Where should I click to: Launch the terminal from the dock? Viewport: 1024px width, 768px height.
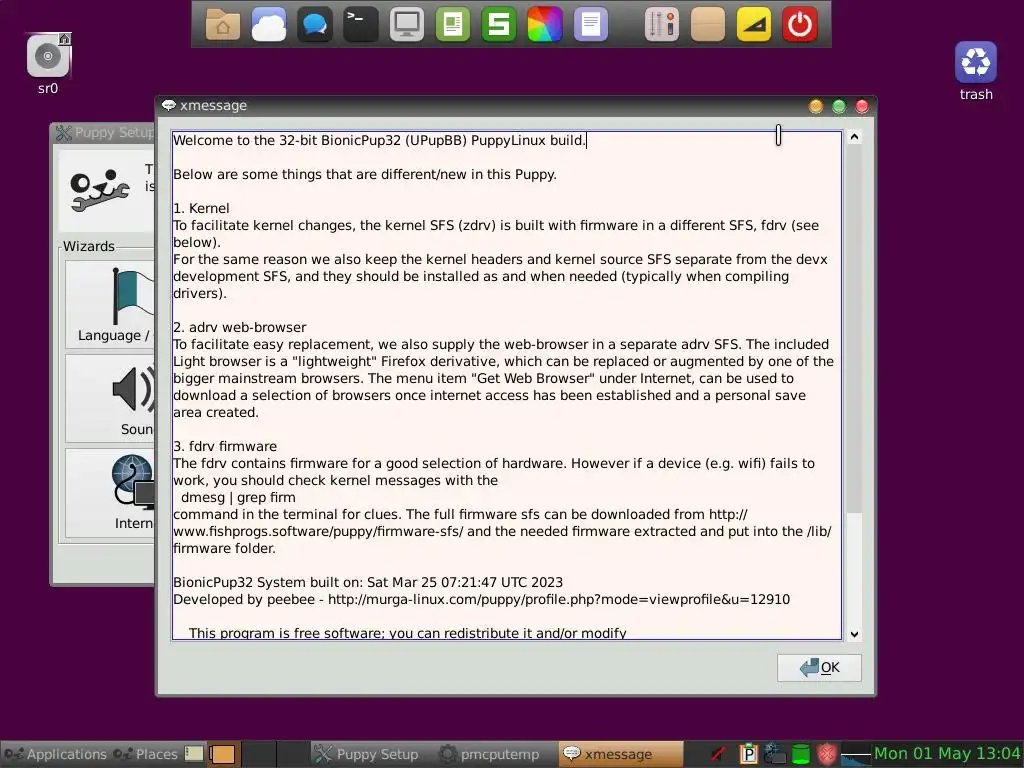360,25
